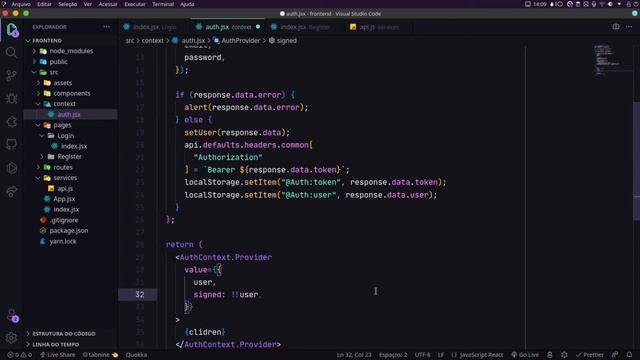Click Go Live server button
This screenshot has width=640, height=360.
pos(525,355)
